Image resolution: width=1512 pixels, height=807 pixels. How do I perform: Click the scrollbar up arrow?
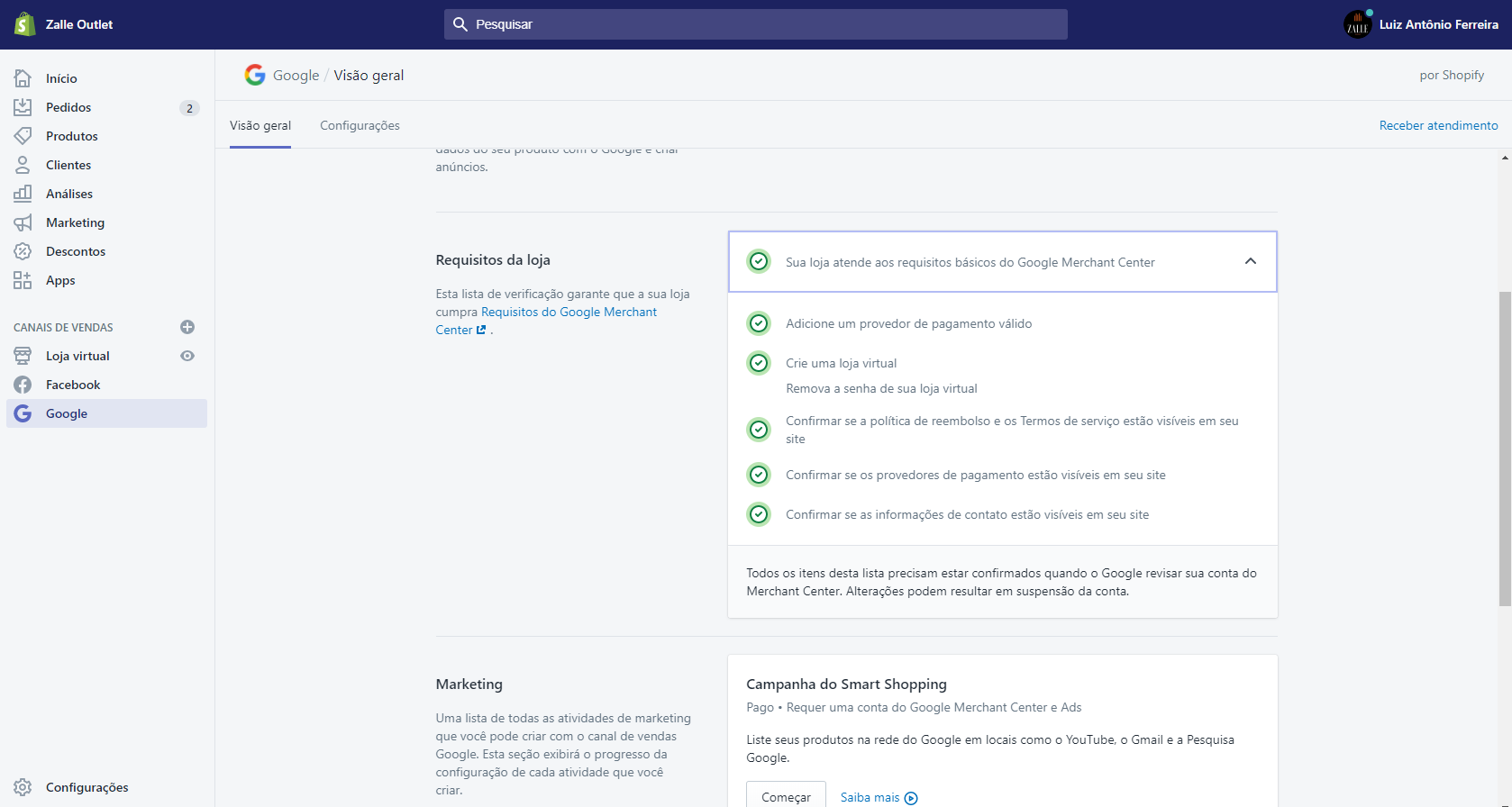click(1505, 157)
